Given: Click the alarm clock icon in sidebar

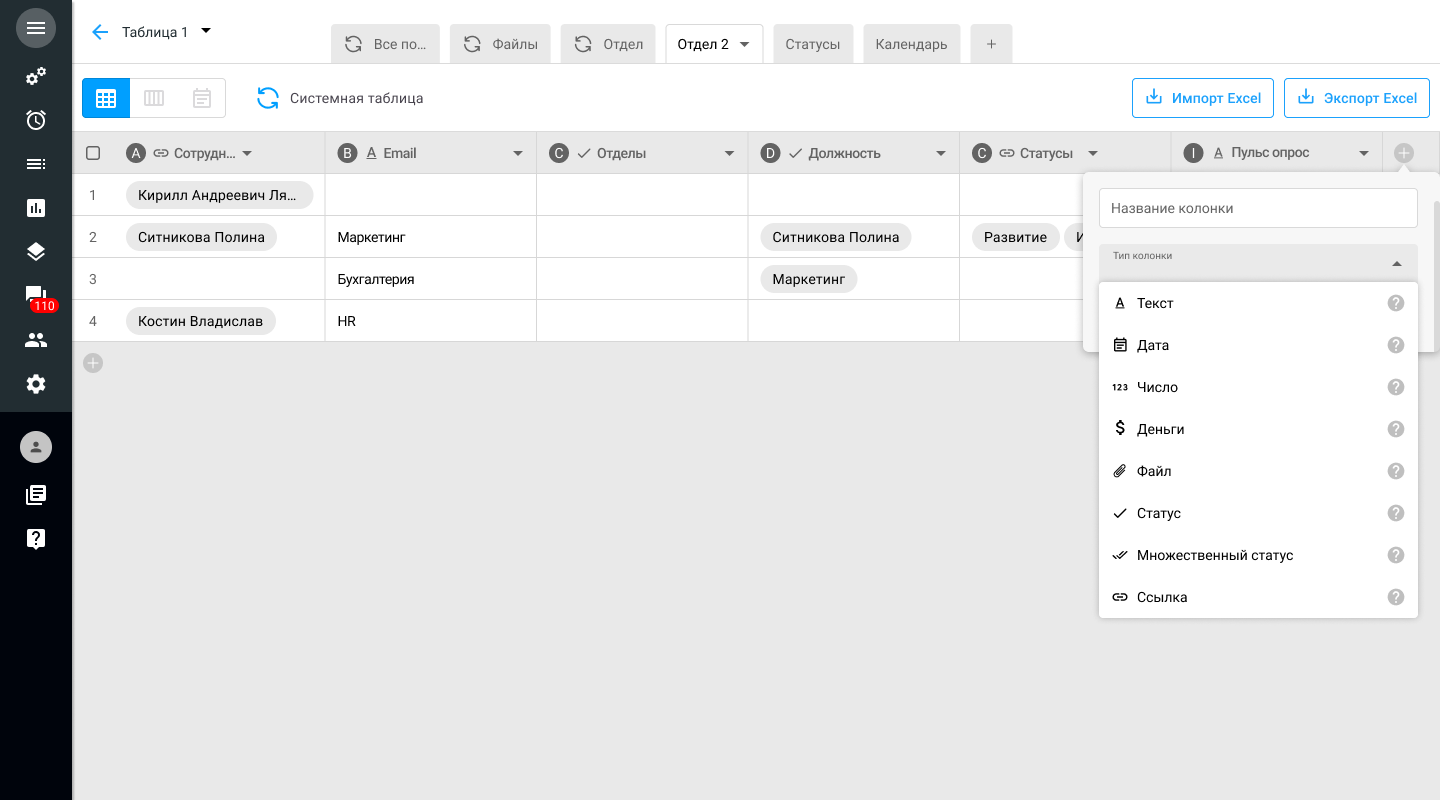Looking at the screenshot, I should (36, 120).
